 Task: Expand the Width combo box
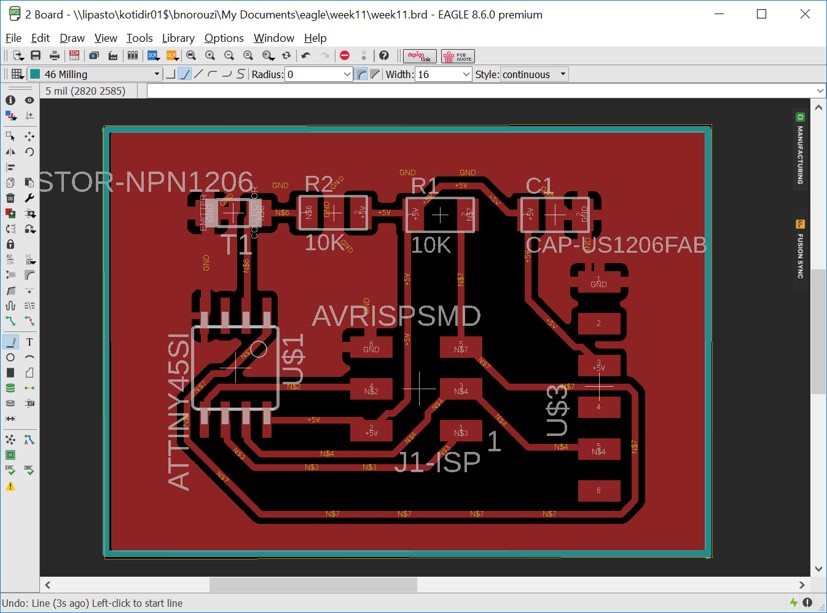point(466,74)
